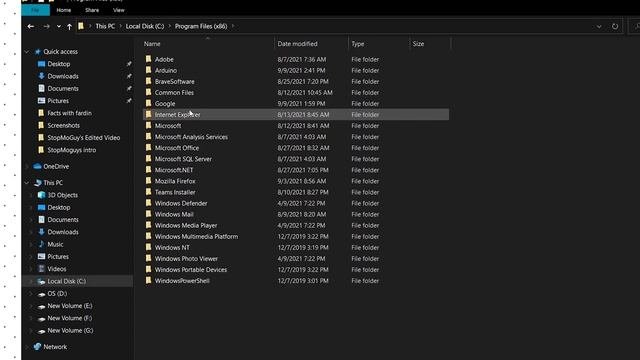Click Local Disk (C:) in breadcrumb path

click(144, 26)
